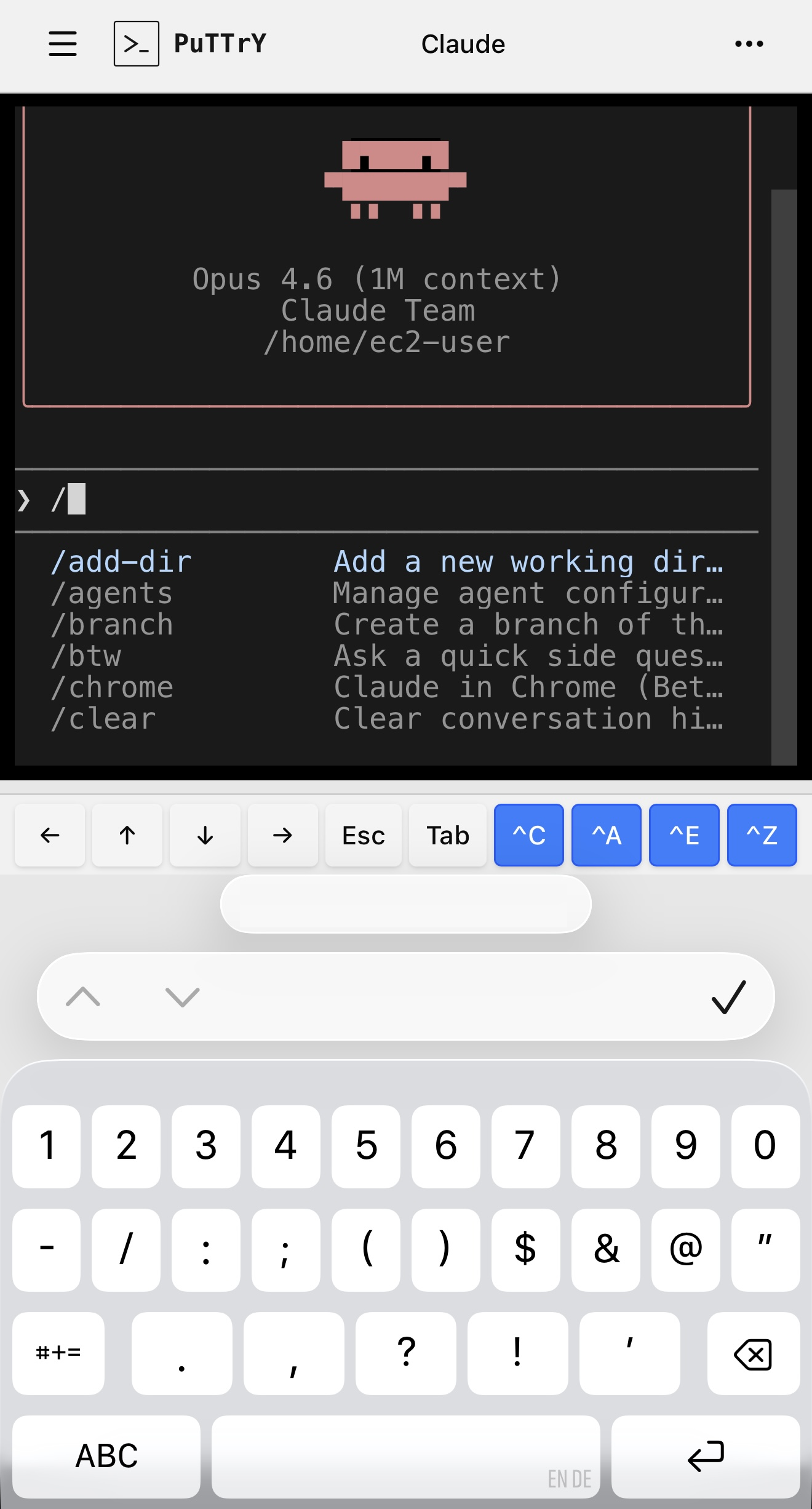
Task: Tap the period key
Action: (182, 1353)
